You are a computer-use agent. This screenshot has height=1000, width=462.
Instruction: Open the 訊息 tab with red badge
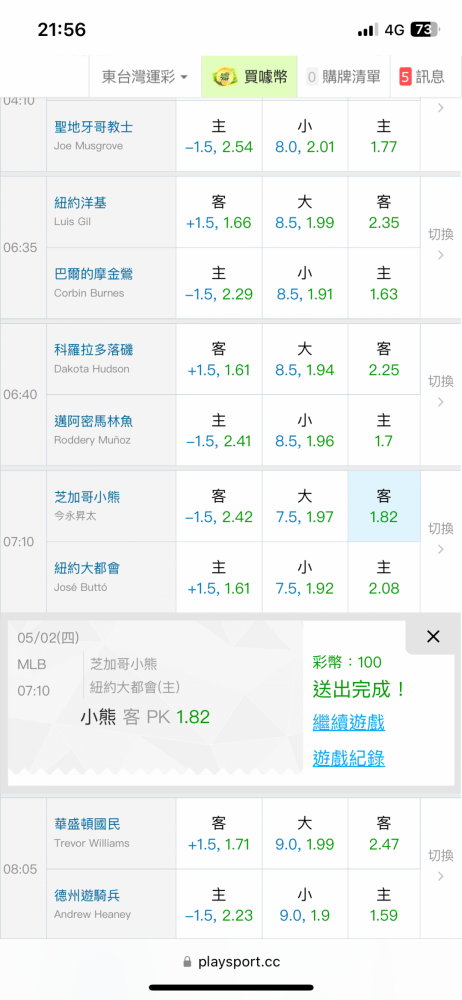pyautogui.click(x=422, y=77)
